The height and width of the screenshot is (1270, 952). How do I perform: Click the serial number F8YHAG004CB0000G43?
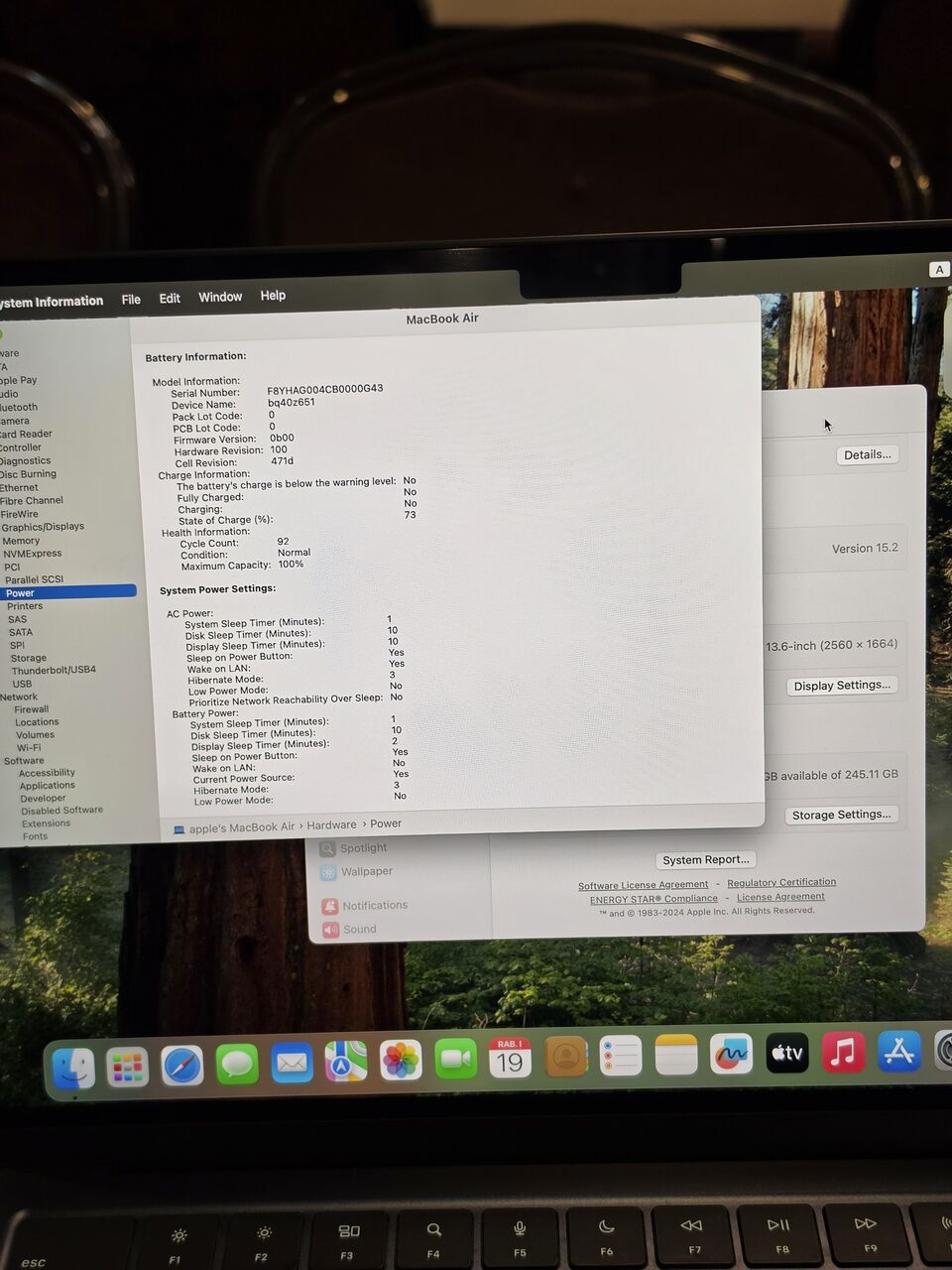325,390
